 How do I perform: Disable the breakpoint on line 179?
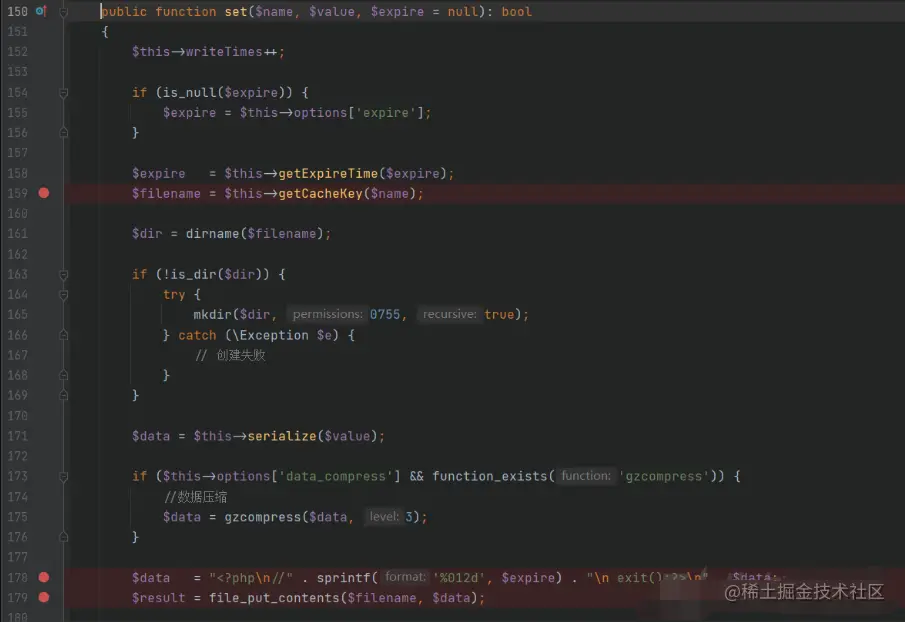(44, 597)
